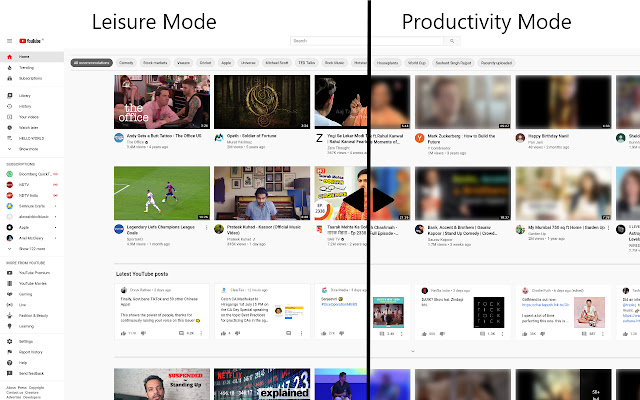Open Opeth Soldier of Fortune thumbnail

click(262, 102)
